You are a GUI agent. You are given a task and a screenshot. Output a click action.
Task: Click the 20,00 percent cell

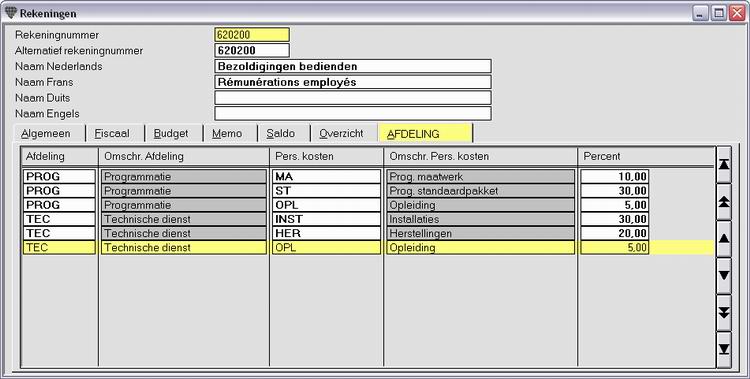(615, 233)
